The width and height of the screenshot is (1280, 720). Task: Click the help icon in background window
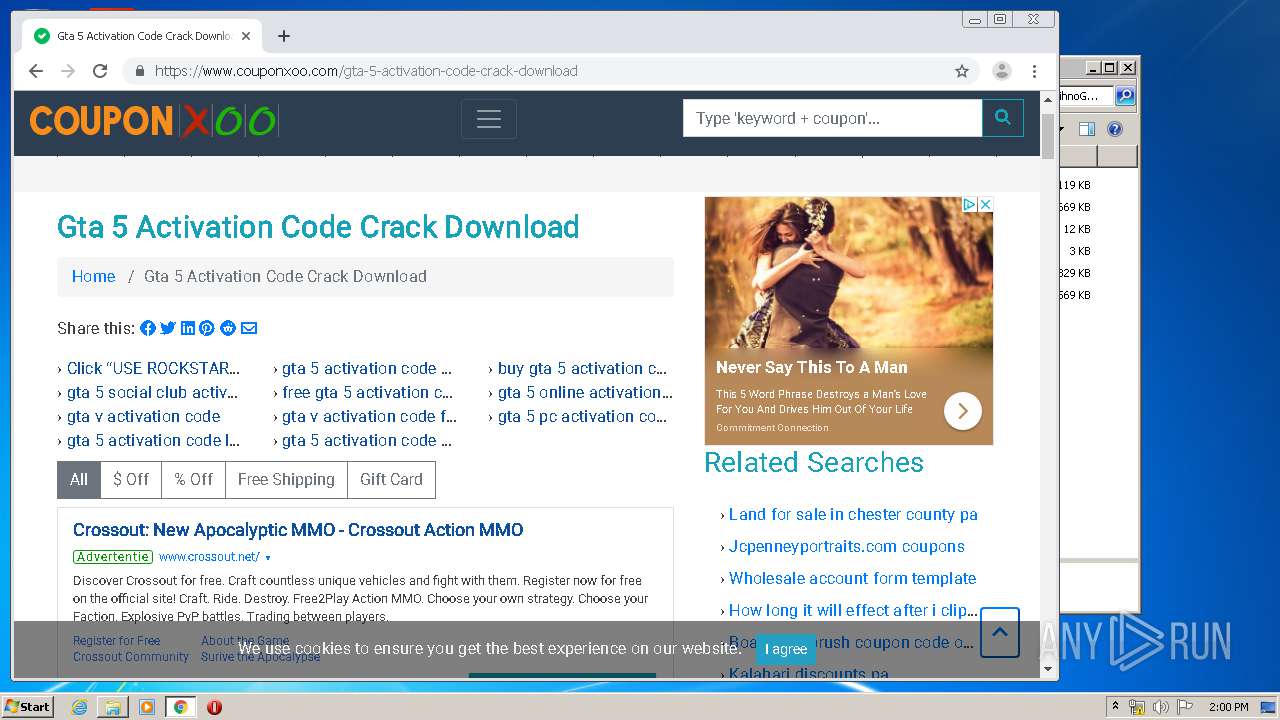pos(1115,129)
